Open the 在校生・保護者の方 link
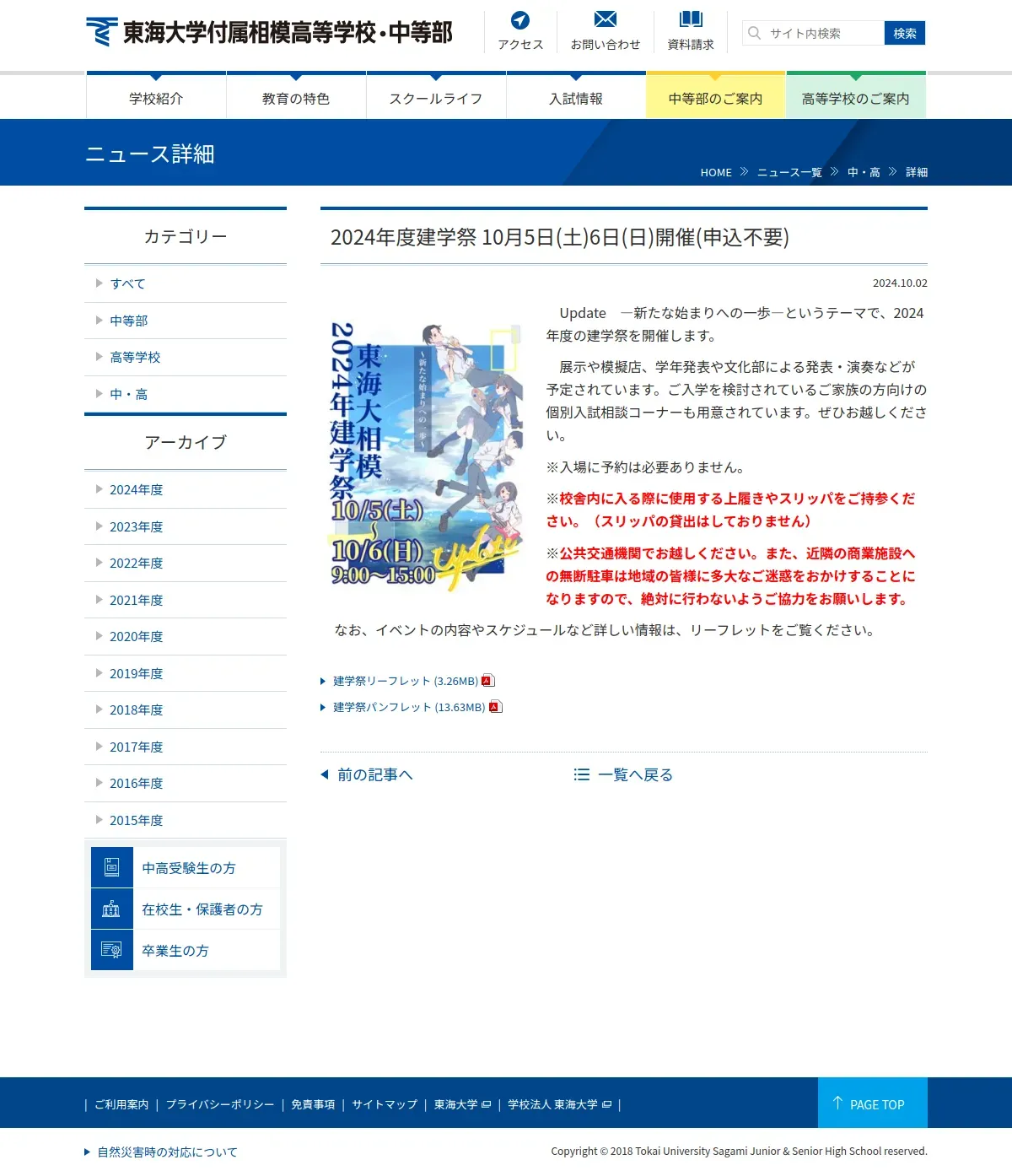 click(186, 909)
